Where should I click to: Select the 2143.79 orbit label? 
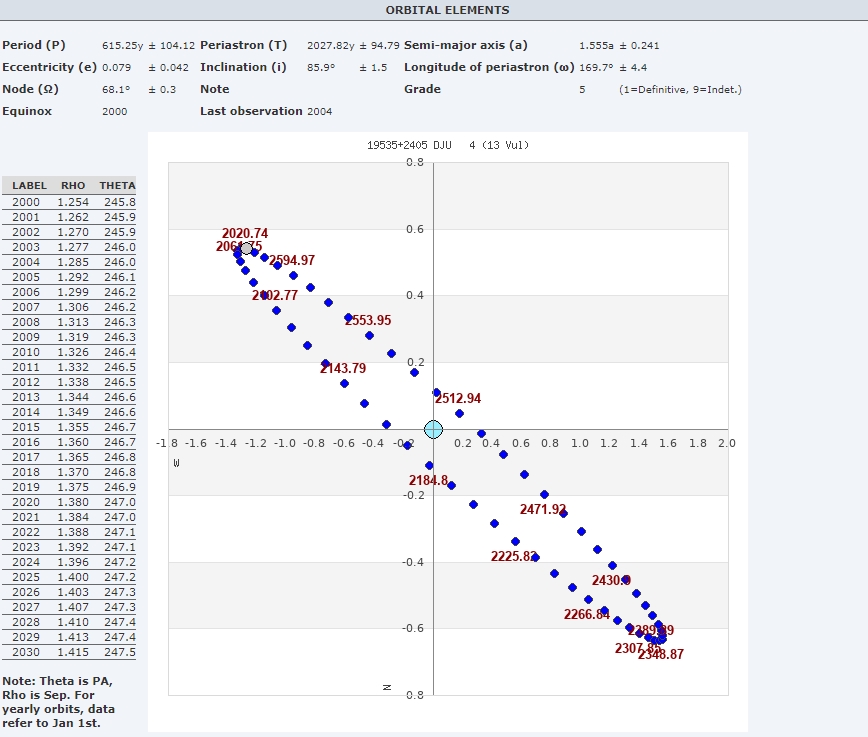click(x=343, y=368)
